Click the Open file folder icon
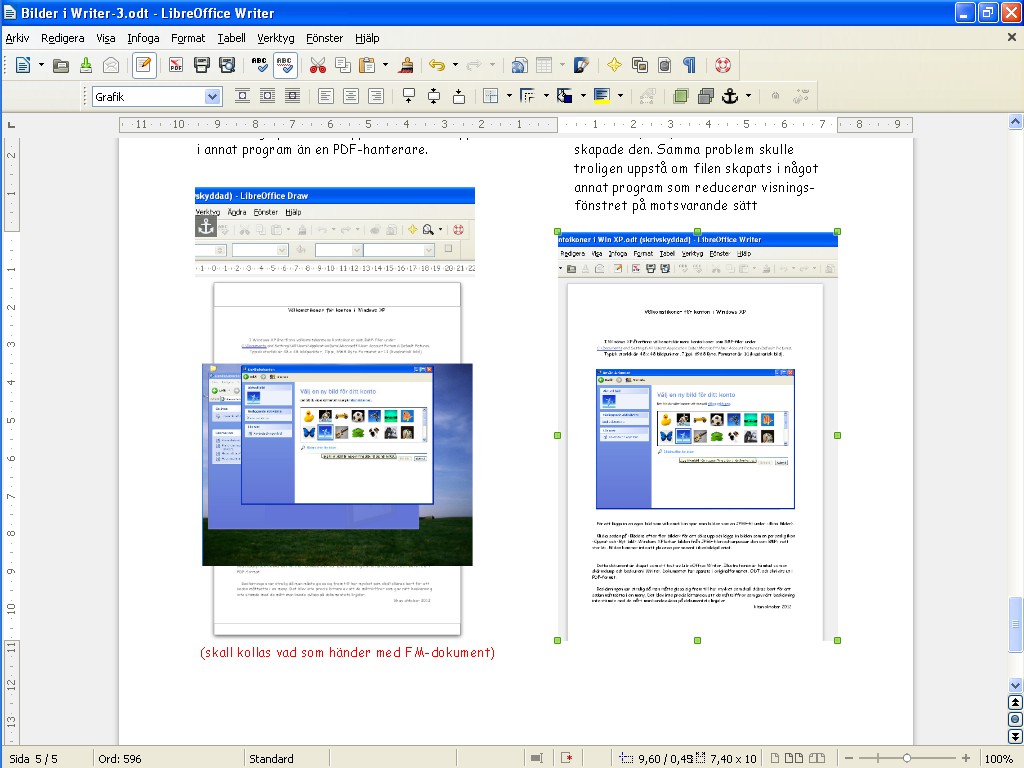1024x768 pixels. (61, 65)
